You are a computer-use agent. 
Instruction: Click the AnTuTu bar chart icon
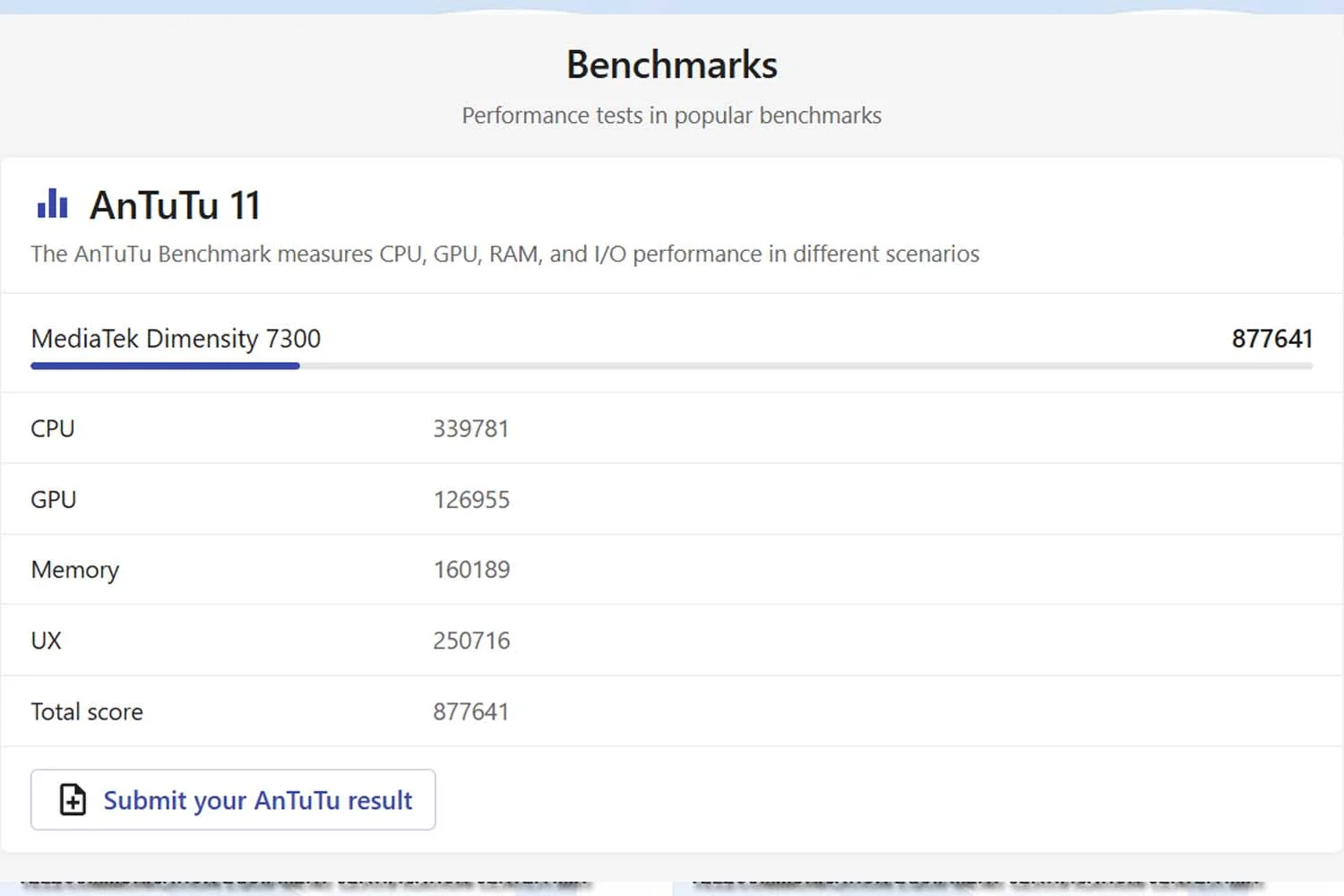tap(52, 203)
